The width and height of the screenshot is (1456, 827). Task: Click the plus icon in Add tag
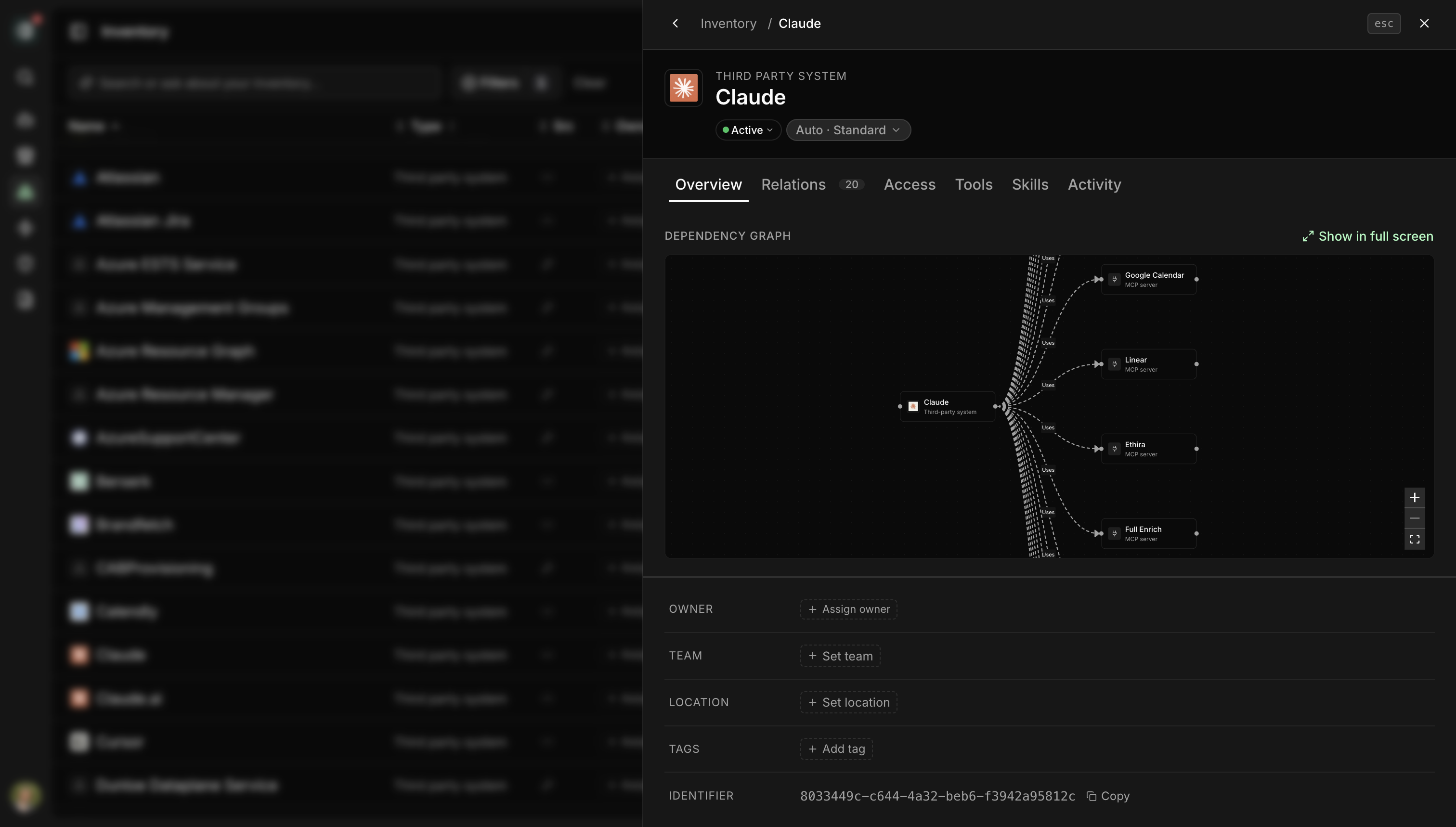click(x=812, y=749)
